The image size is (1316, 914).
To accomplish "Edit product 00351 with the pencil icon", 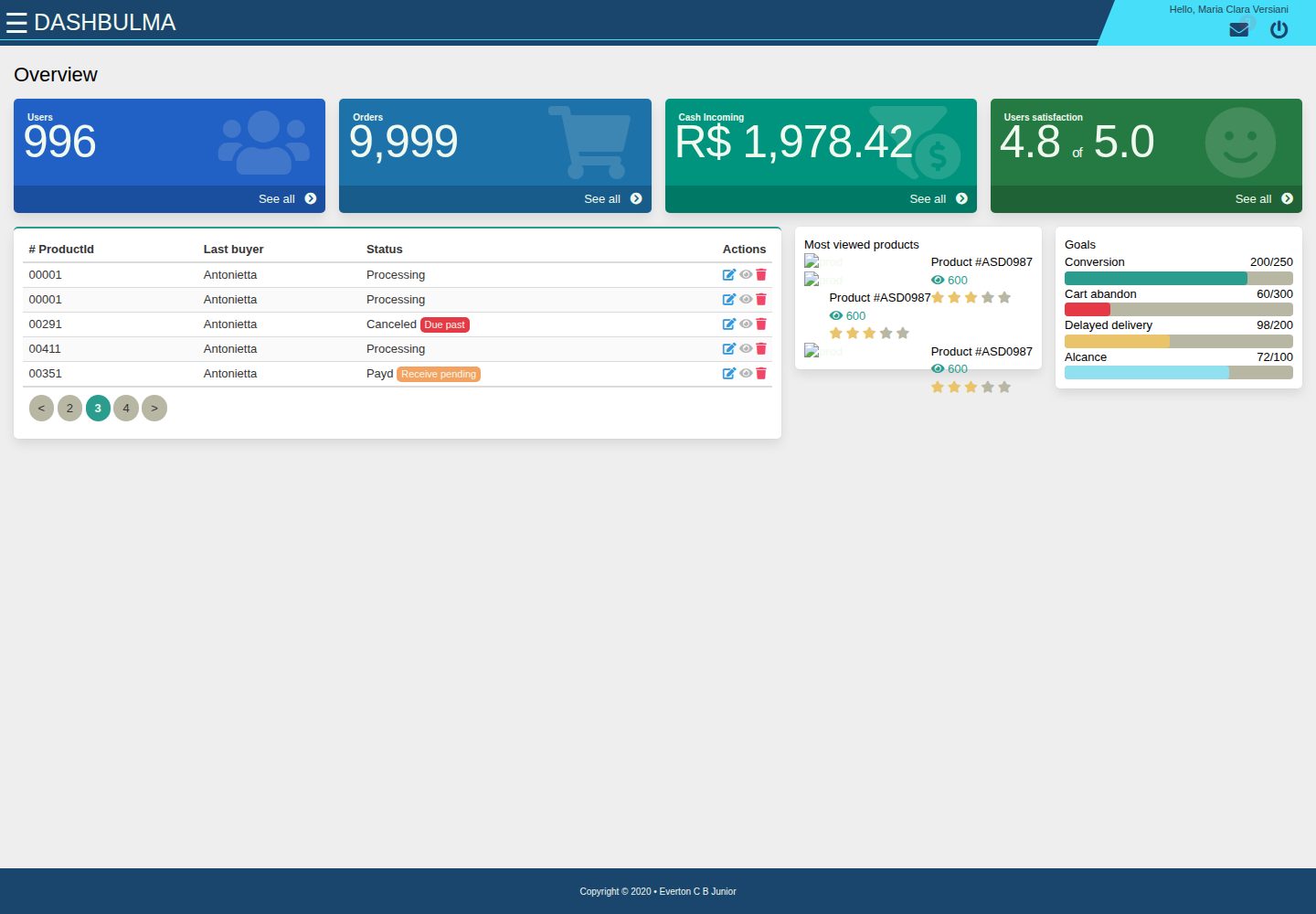I will pyautogui.click(x=729, y=374).
